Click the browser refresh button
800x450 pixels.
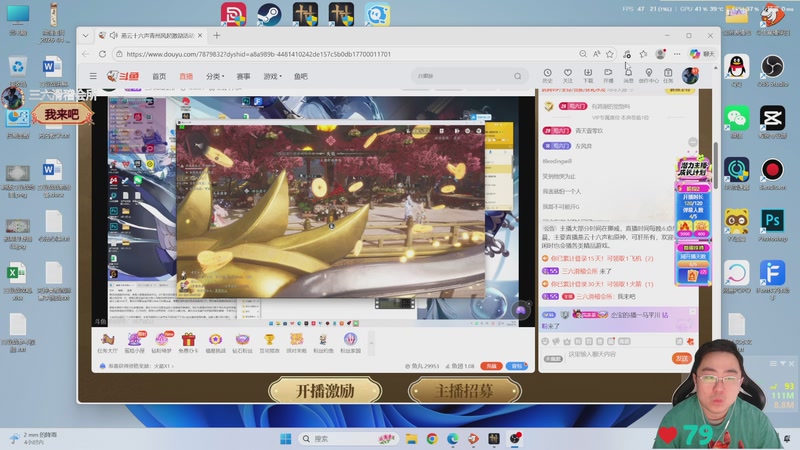point(103,54)
